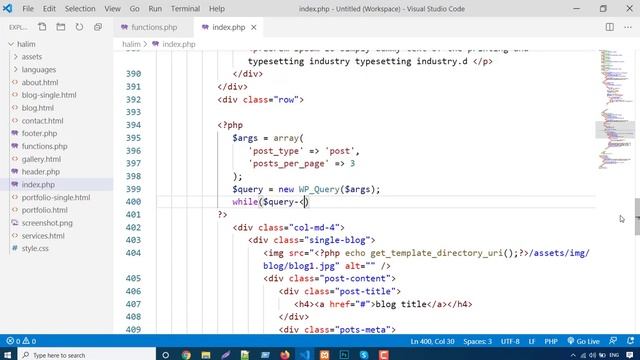
Task: Change language mode via PHP entry
Action: click(551, 341)
